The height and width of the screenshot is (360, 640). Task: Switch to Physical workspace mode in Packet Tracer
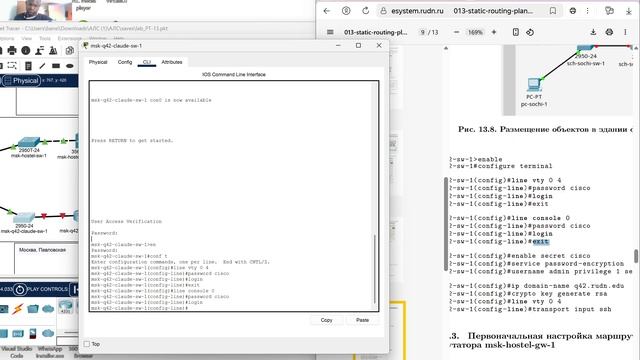coord(21,80)
